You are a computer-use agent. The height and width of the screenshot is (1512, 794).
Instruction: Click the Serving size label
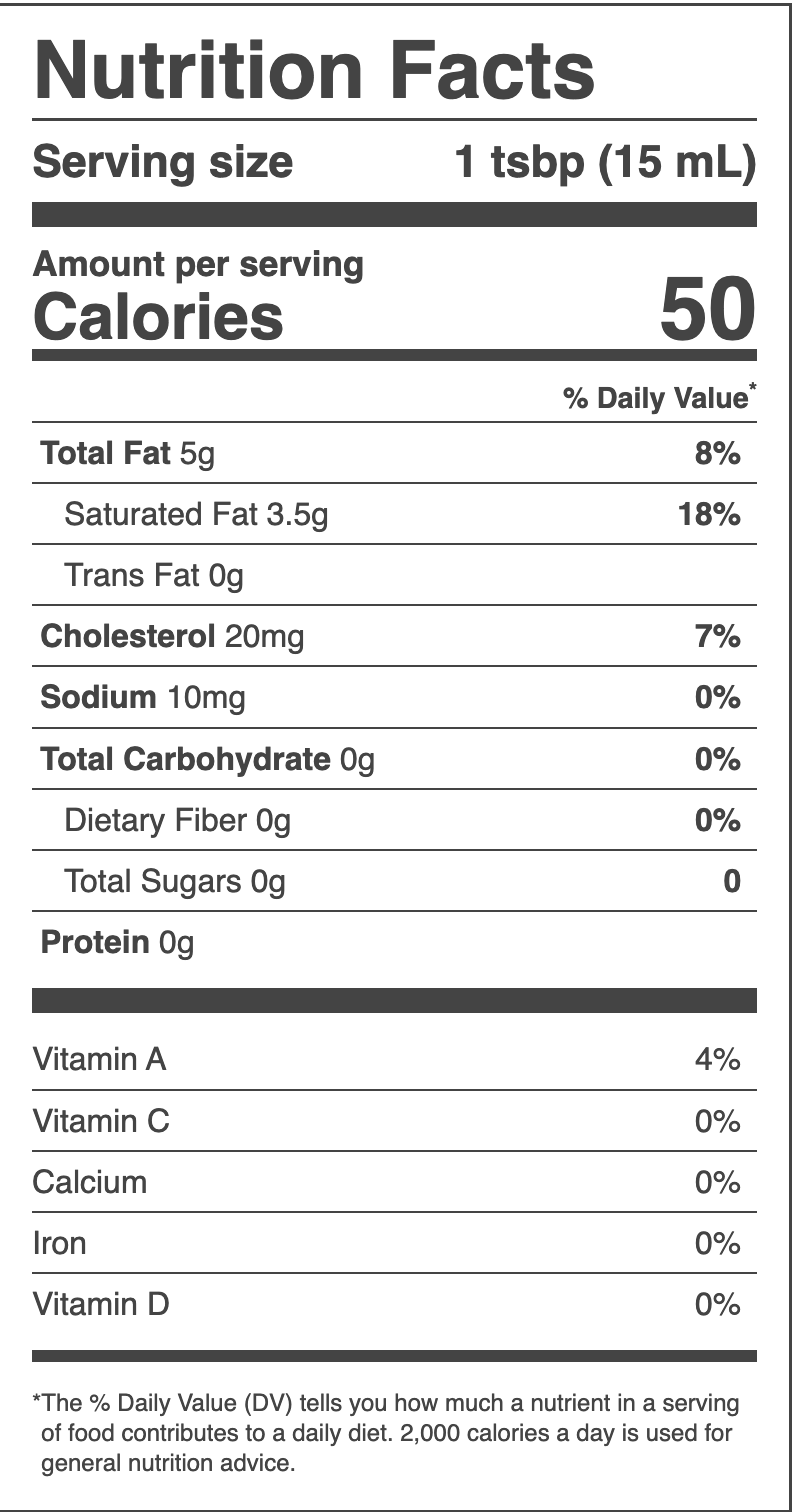[x=163, y=162]
